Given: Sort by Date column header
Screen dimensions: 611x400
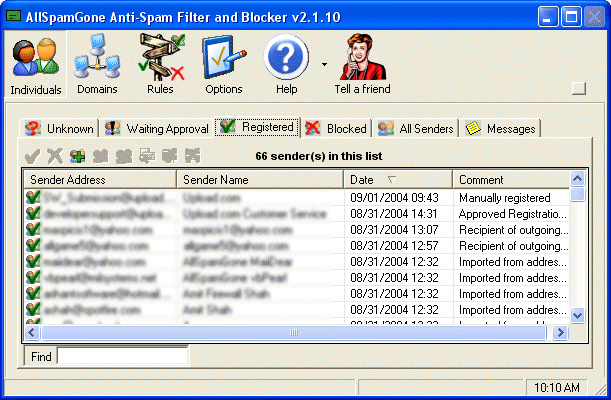Looking at the screenshot, I should point(398,180).
